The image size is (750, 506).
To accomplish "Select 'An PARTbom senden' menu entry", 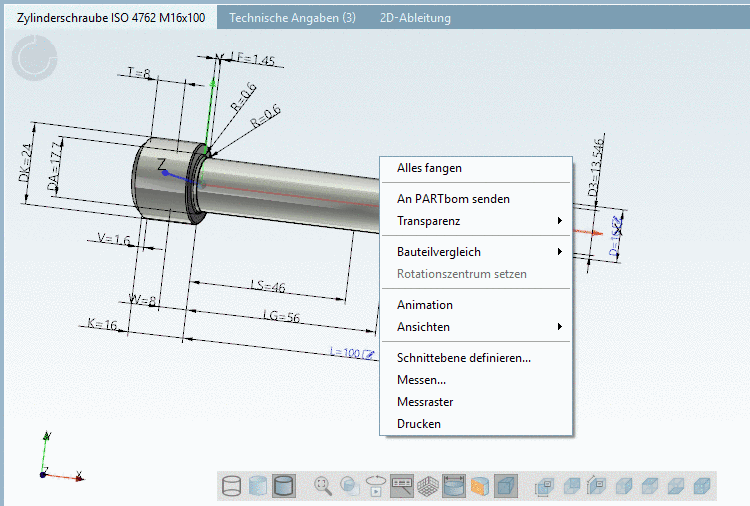I will tap(453, 199).
